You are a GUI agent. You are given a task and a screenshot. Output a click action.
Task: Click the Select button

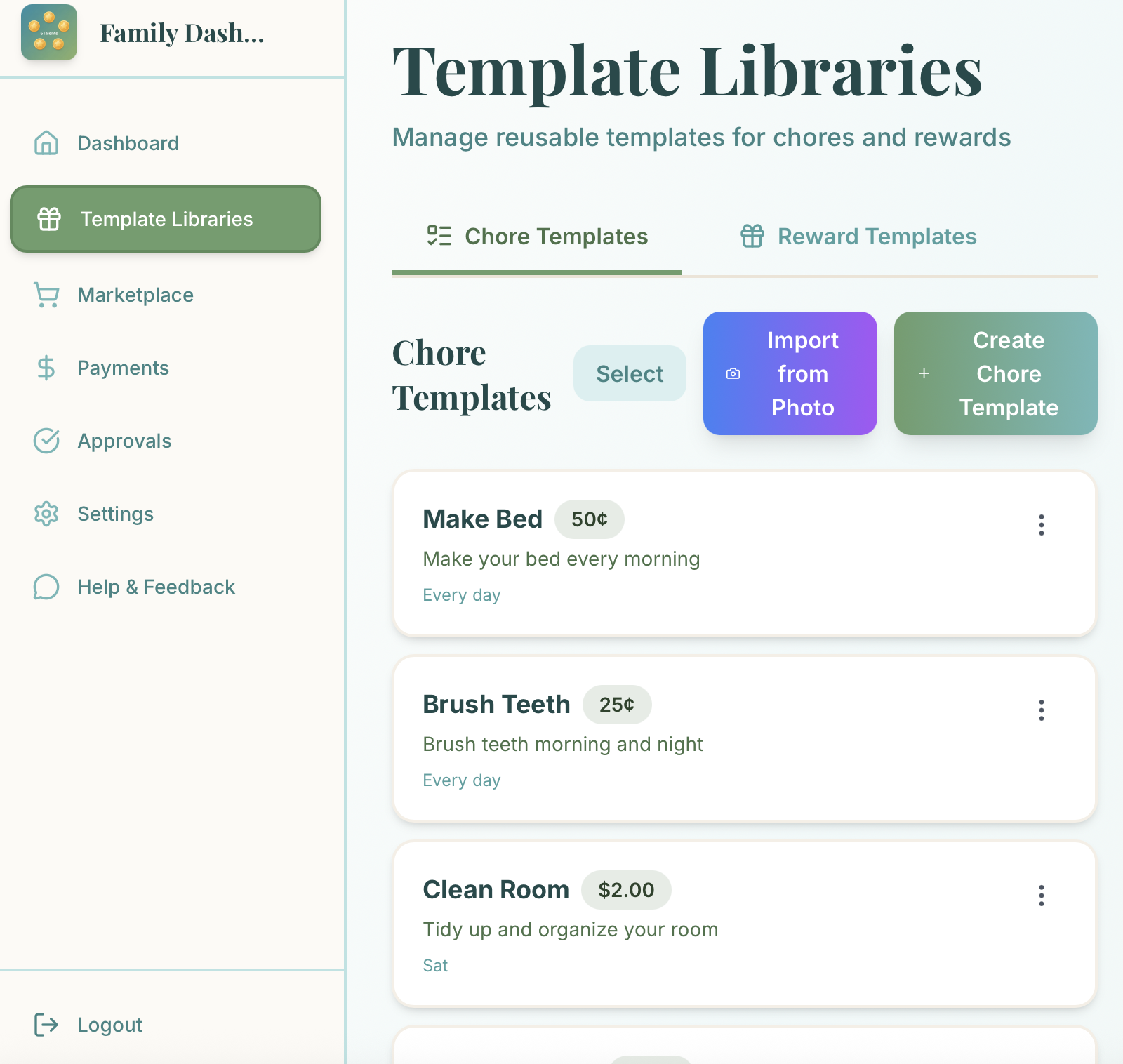pyautogui.click(x=630, y=373)
